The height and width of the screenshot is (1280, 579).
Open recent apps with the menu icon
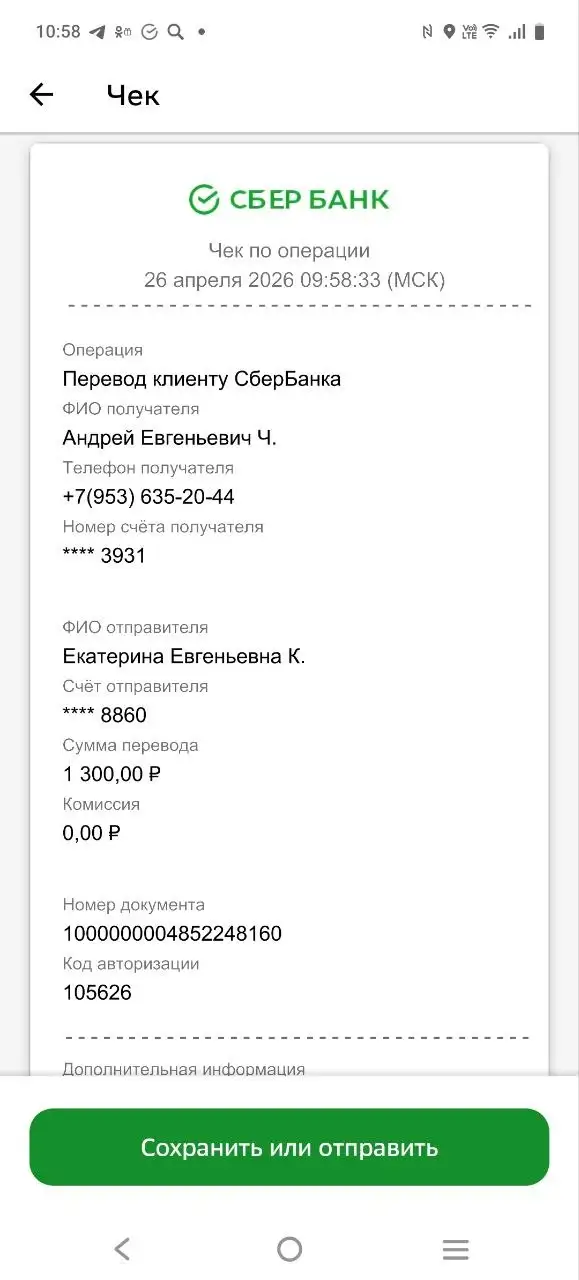coord(456,1248)
